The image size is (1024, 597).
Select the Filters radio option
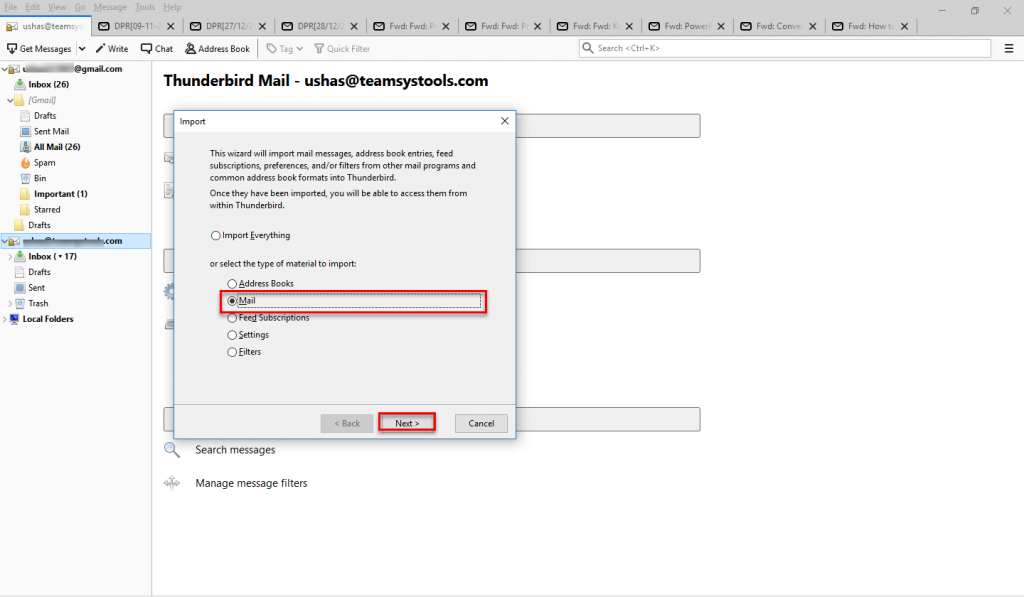click(232, 352)
